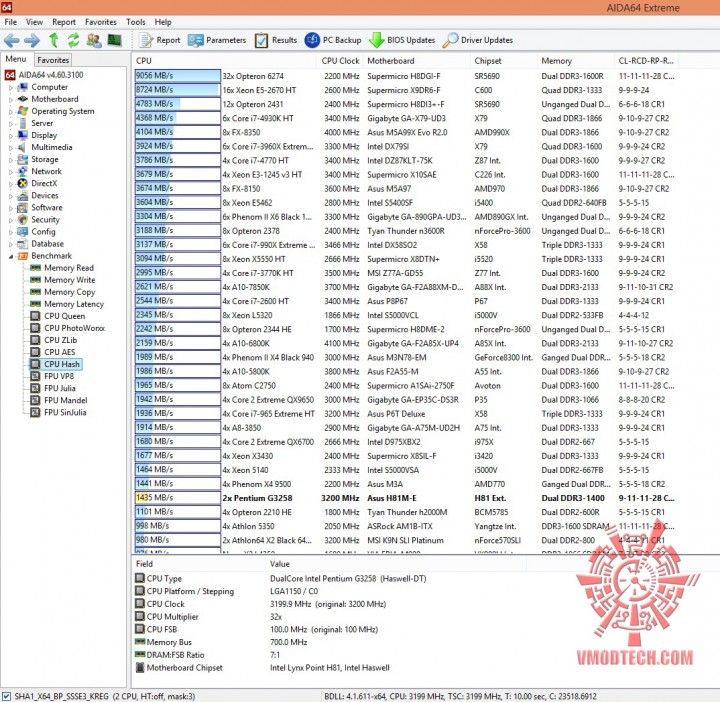This screenshot has width=720, height=702.
Task: Open the Report menu
Action: [64, 22]
